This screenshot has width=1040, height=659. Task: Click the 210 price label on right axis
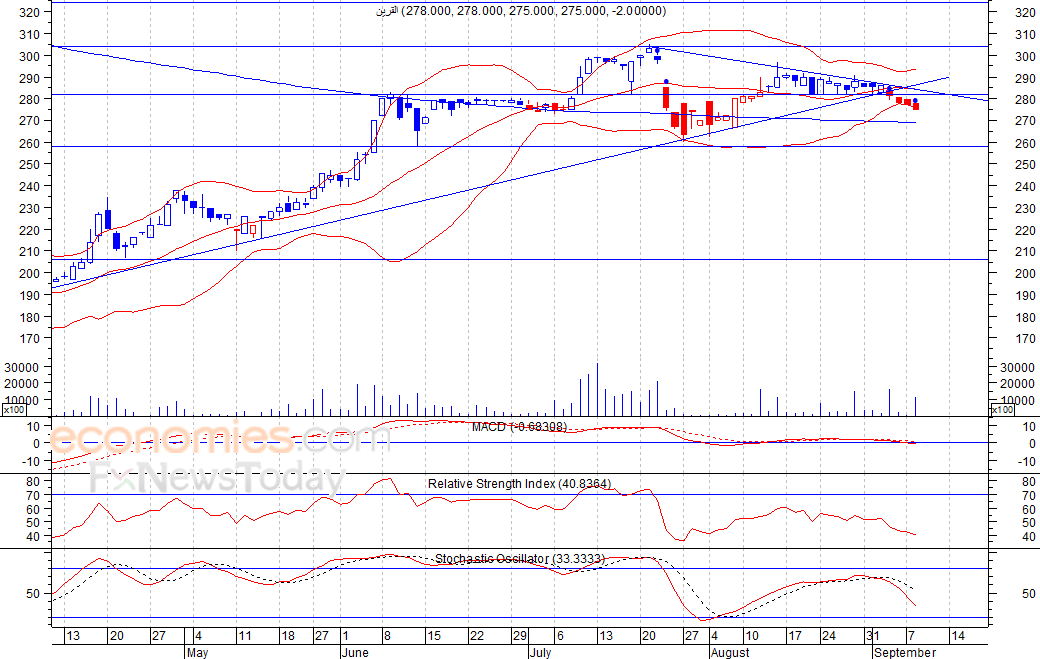point(1025,251)
